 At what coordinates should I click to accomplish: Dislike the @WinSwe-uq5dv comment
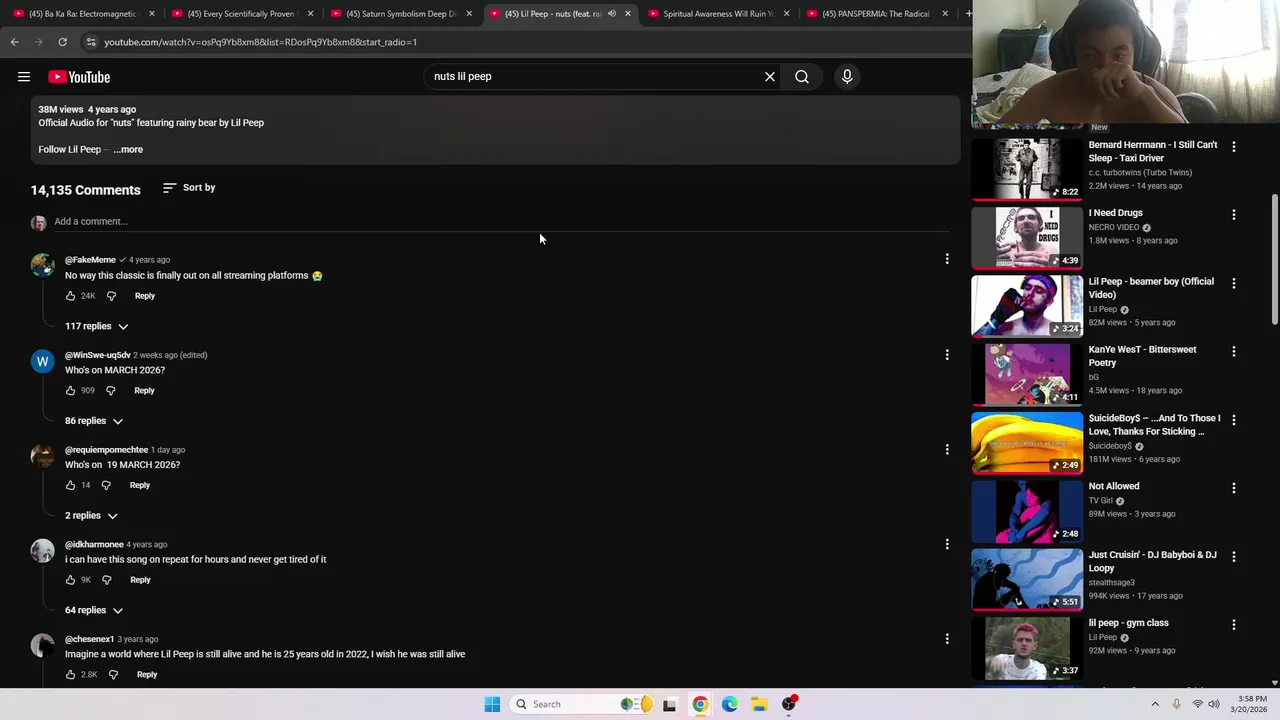110,390
